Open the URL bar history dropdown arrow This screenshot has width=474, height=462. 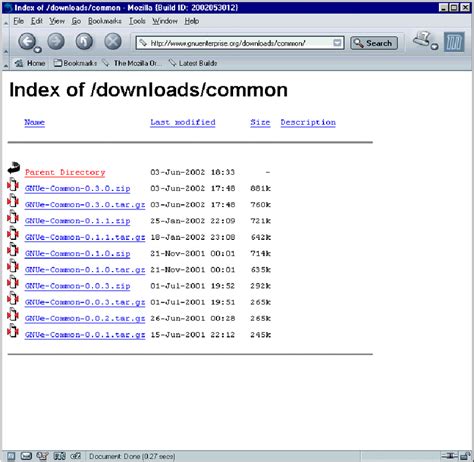(x=337, y=43)
